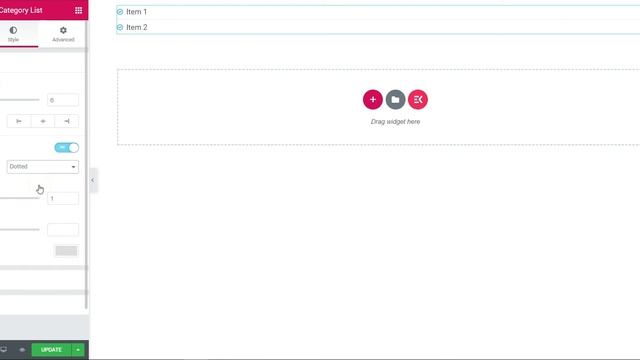
Task: Select center alignment icon
Action: point(43,121)
